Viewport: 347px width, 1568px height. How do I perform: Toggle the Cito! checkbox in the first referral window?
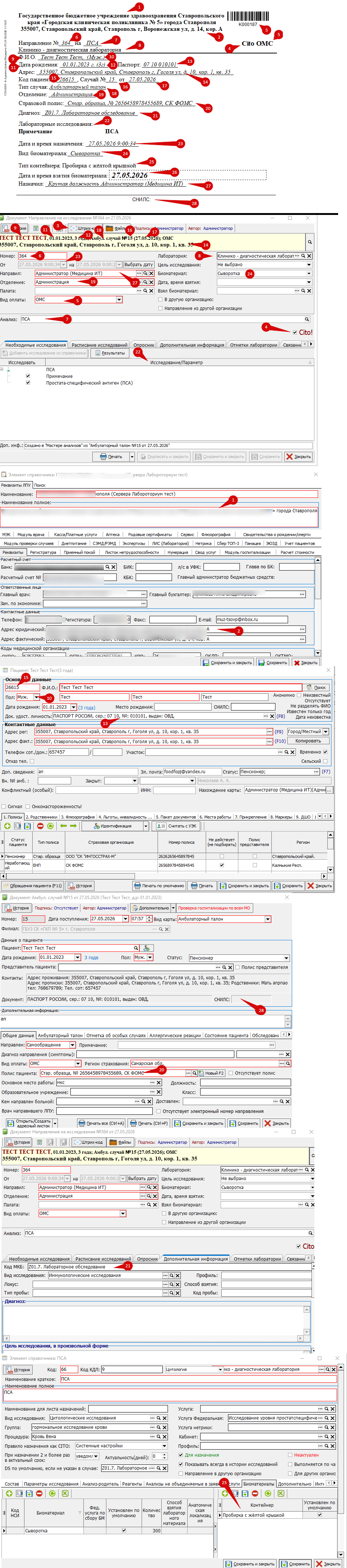pyautogui.click(x=295, y=332)
